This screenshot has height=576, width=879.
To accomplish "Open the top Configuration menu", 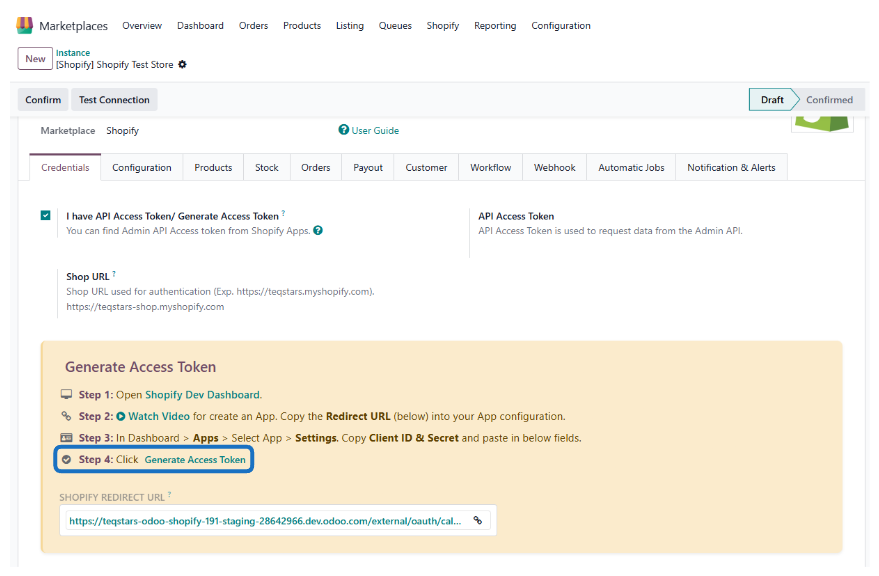I will point(561,25).
